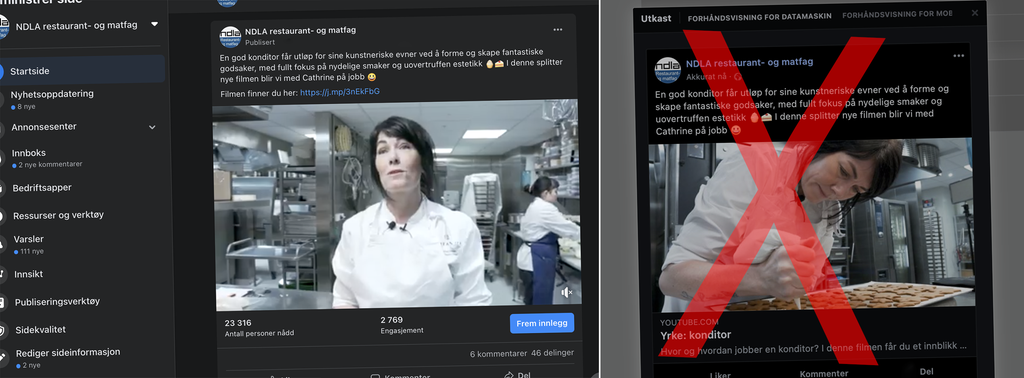Open NDLA page name in draft preview
The image size is (1024, 378).
pyautogui.click(x=749, y=63)
